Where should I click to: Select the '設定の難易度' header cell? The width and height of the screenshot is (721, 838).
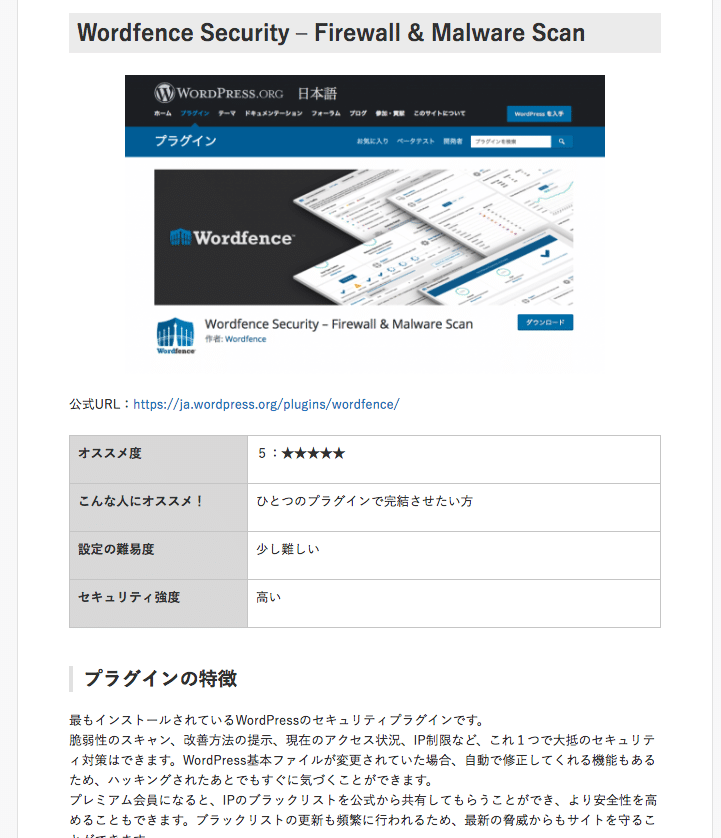158,556
